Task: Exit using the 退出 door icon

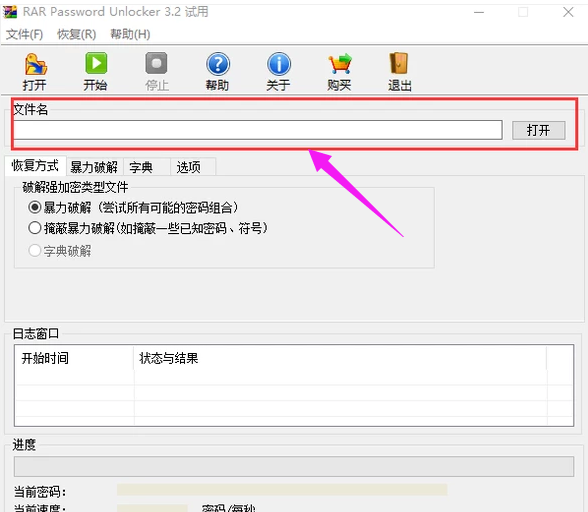Action: 399,63
